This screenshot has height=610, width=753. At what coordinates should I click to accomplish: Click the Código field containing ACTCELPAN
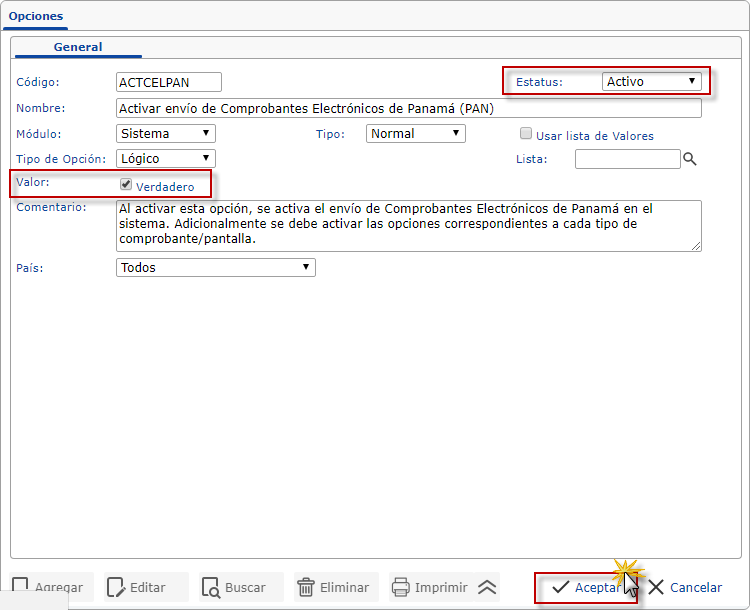[169, 82]
